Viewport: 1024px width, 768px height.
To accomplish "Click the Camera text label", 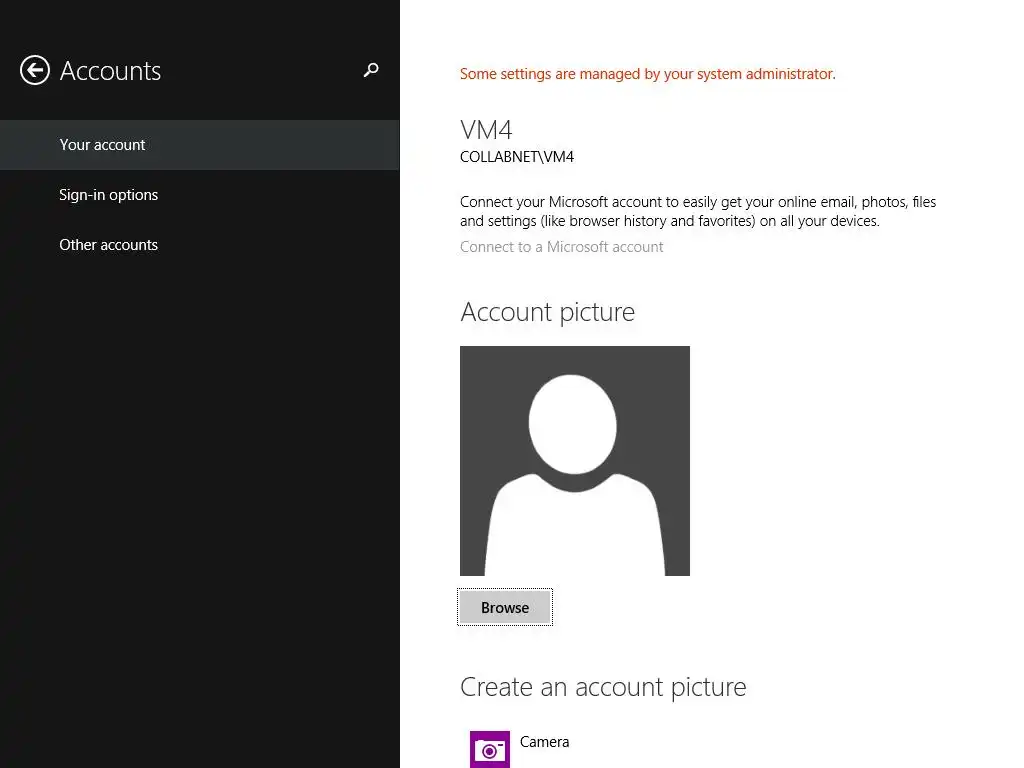I will point(544,742).
